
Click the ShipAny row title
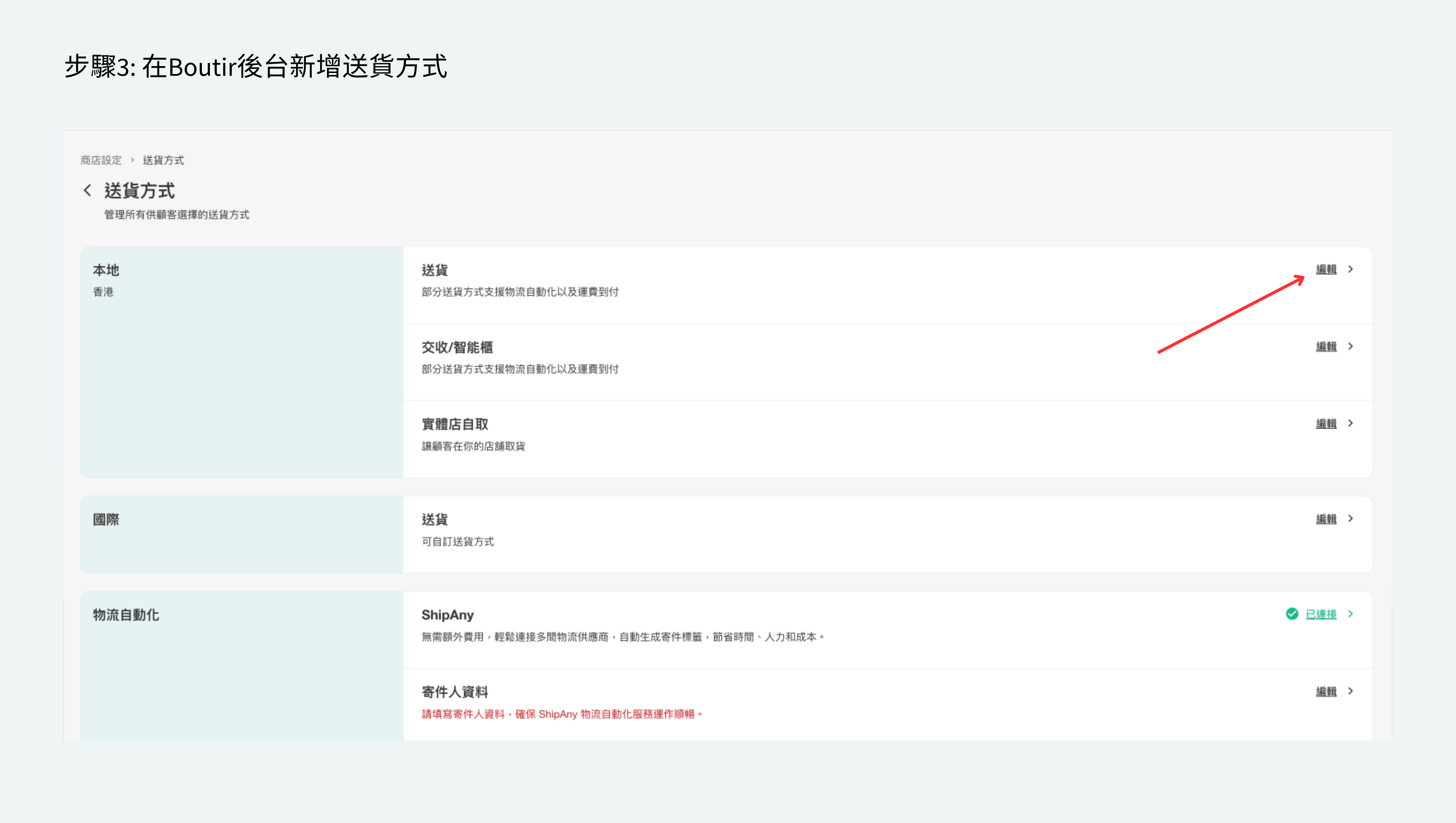pyautogui.click(x=447, y=615)
